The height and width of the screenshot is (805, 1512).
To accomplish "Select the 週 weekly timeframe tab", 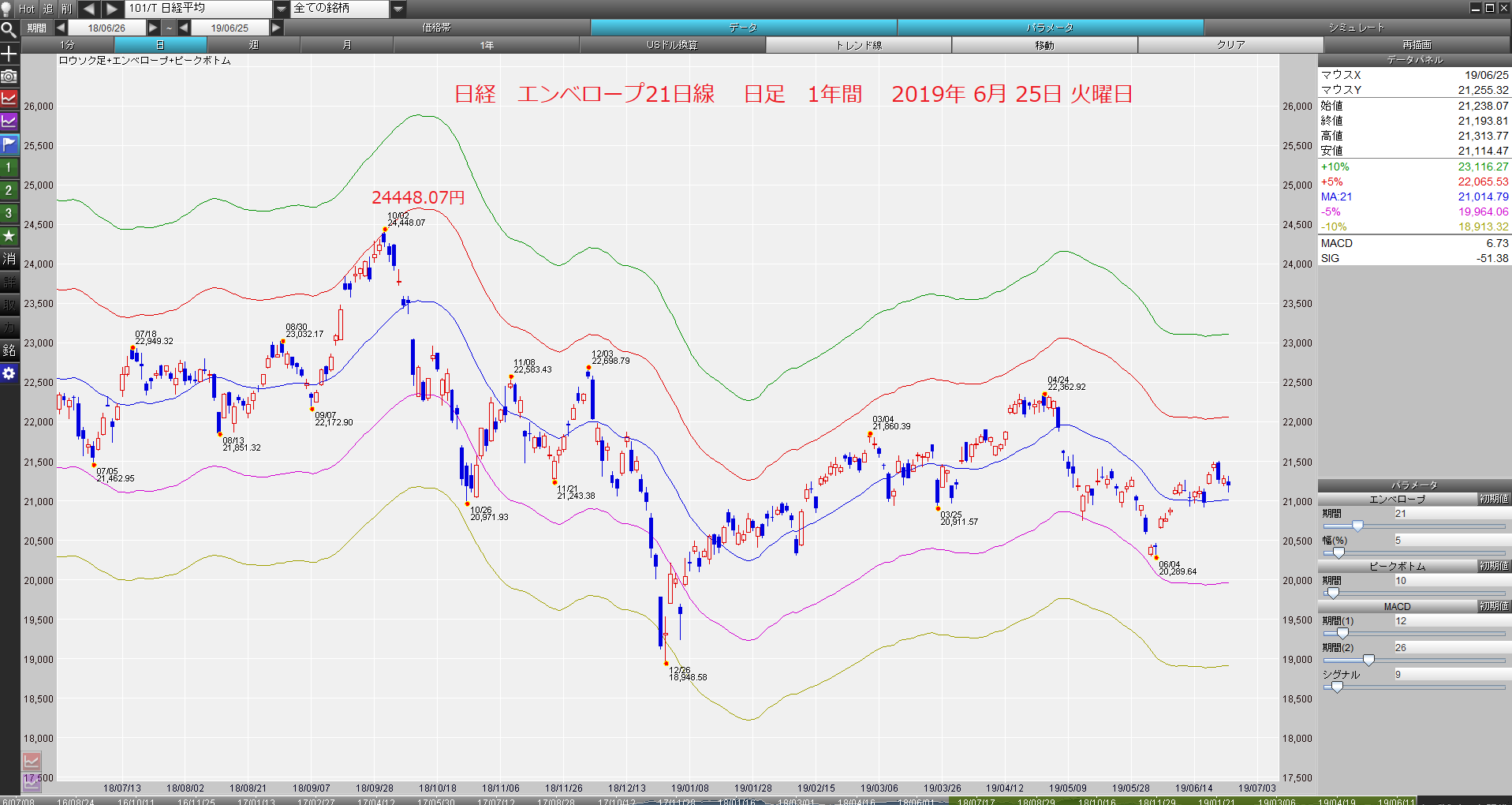I will coord(253,45).
